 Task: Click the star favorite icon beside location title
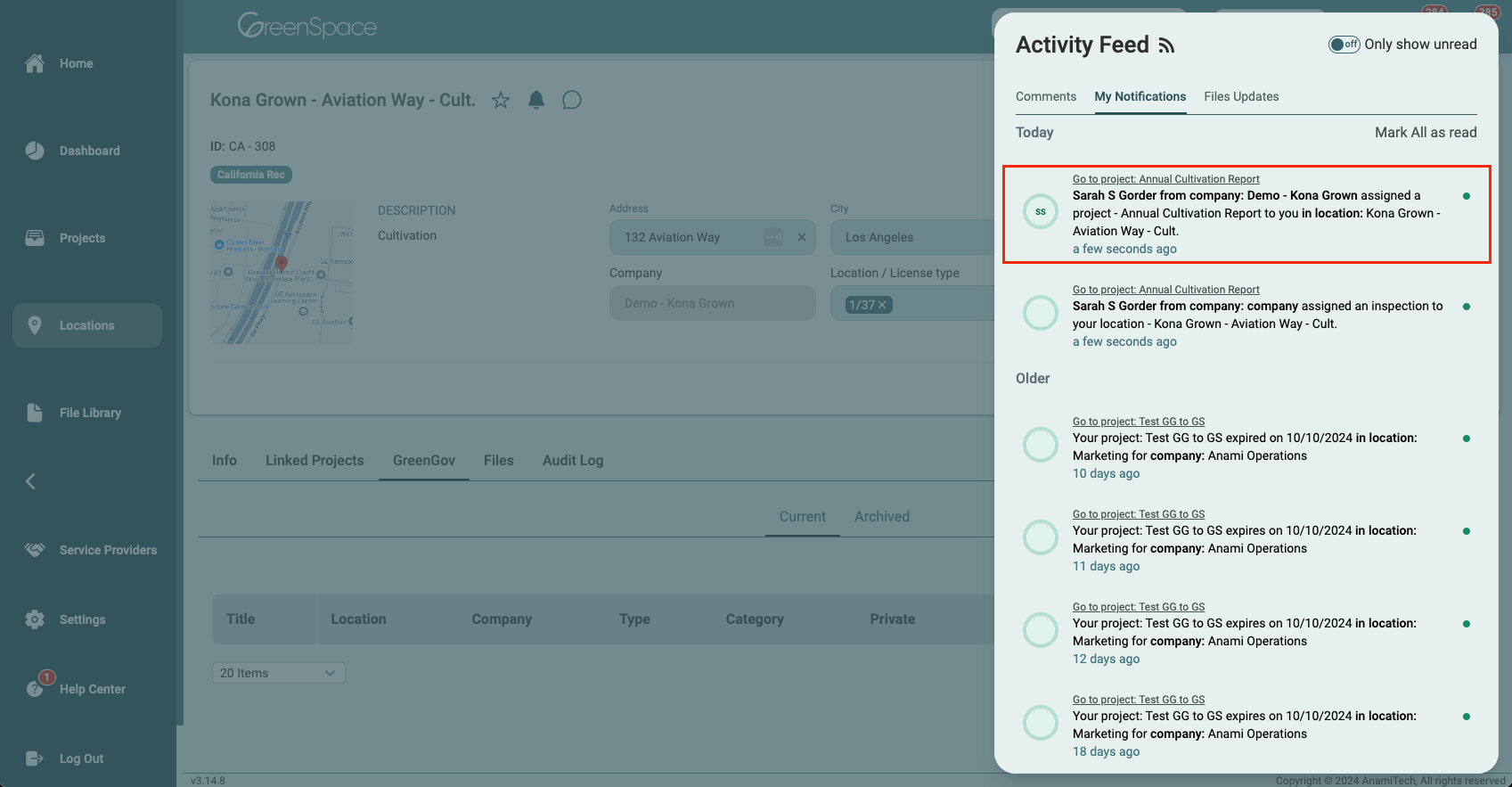(501, 100)
